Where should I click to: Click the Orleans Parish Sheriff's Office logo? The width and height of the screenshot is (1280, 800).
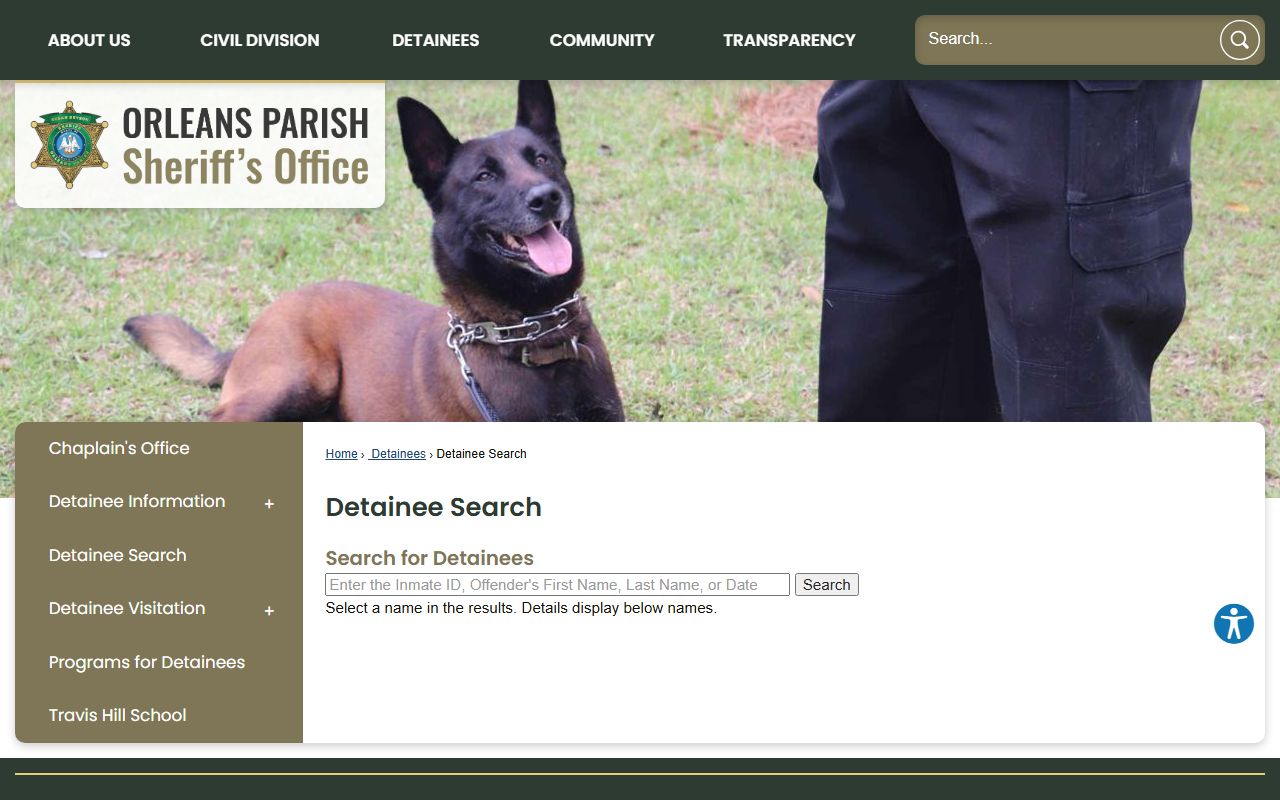(x=200, y=145)
